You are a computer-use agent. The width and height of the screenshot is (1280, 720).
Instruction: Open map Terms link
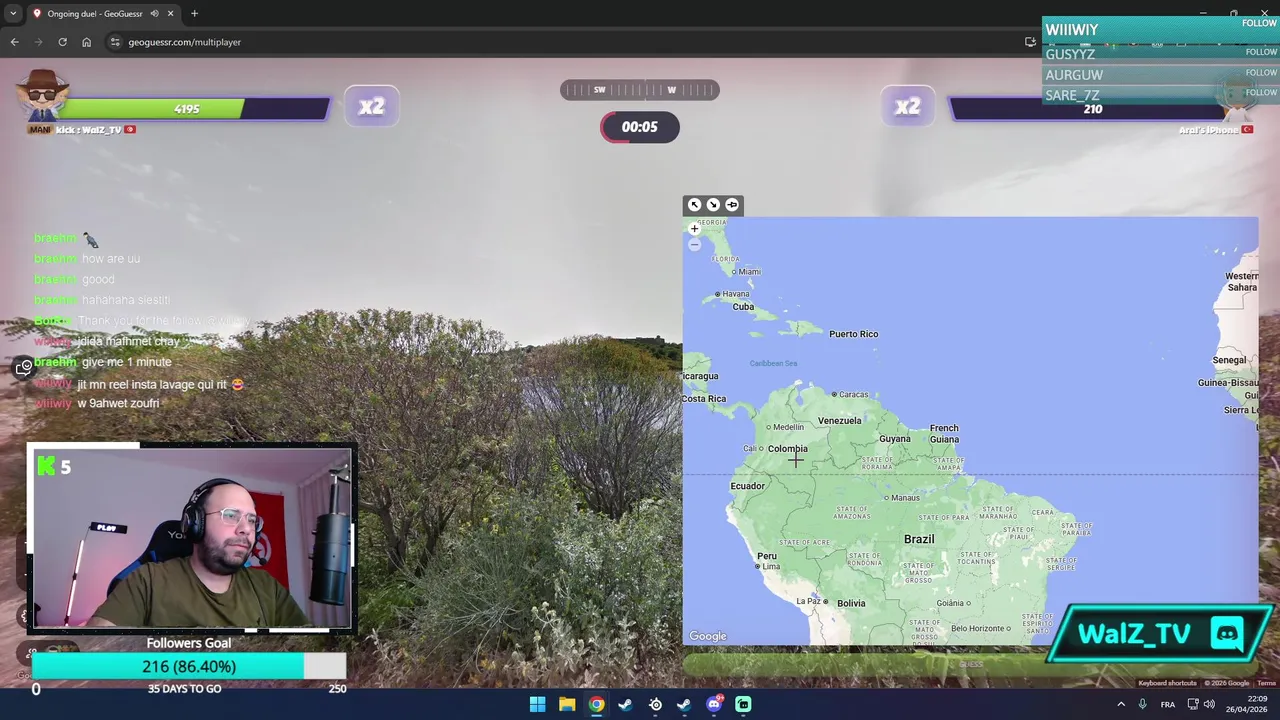click(1267, 683)
